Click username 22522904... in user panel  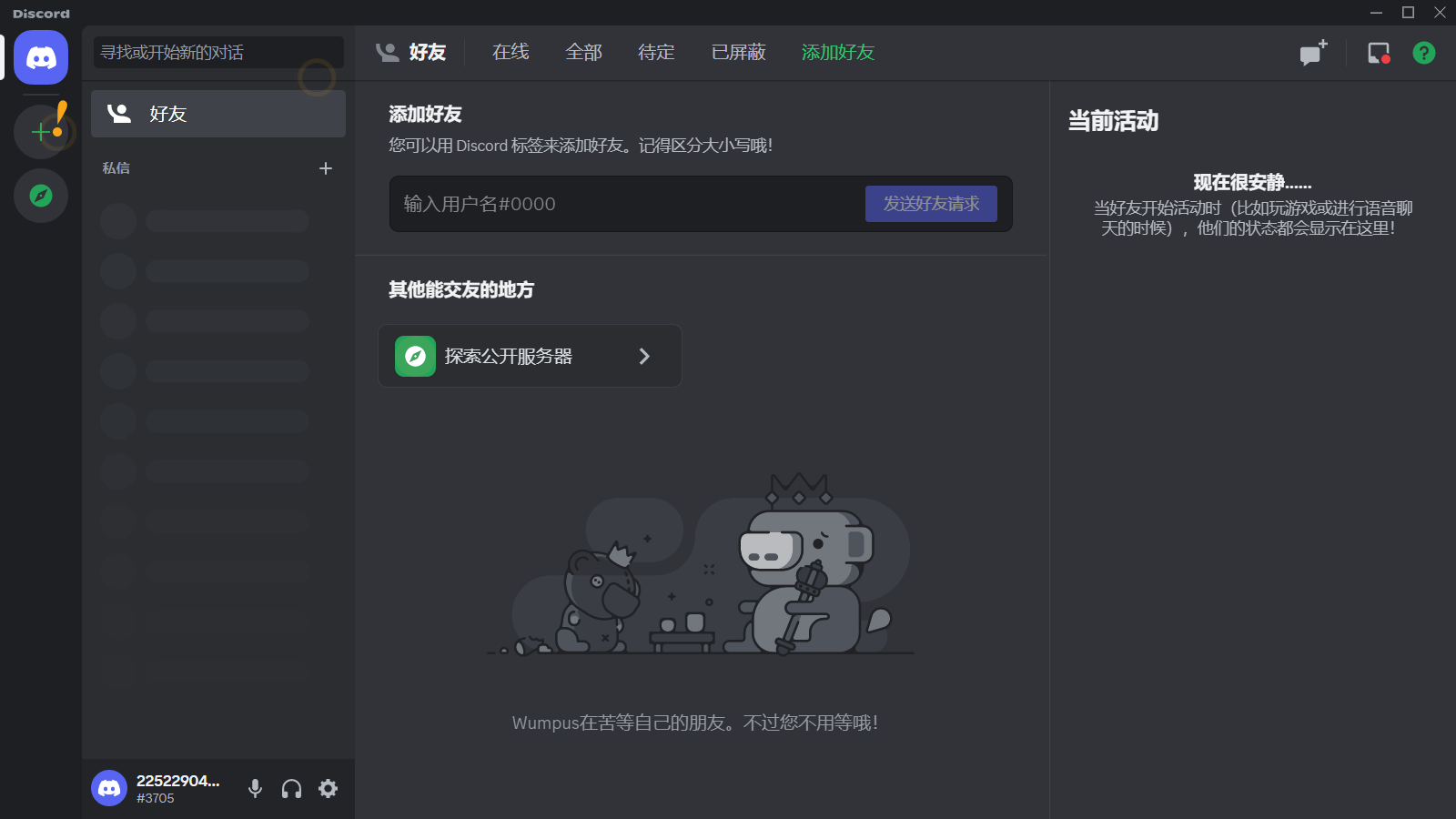point(178,781)
